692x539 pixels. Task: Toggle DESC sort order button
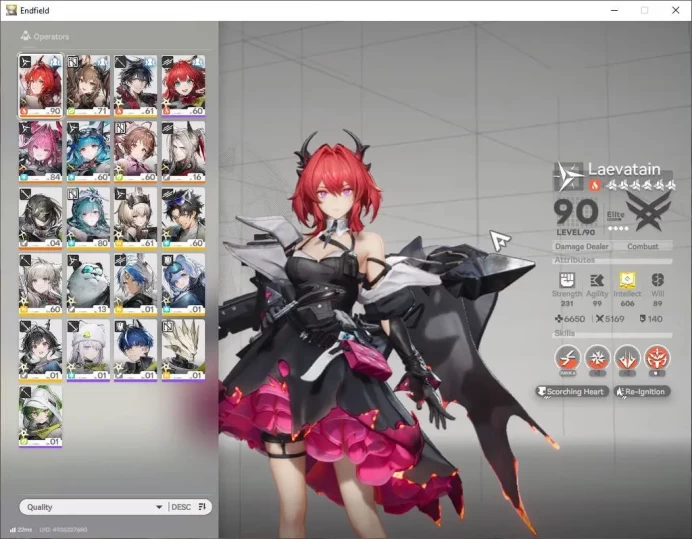coord(188,507)
